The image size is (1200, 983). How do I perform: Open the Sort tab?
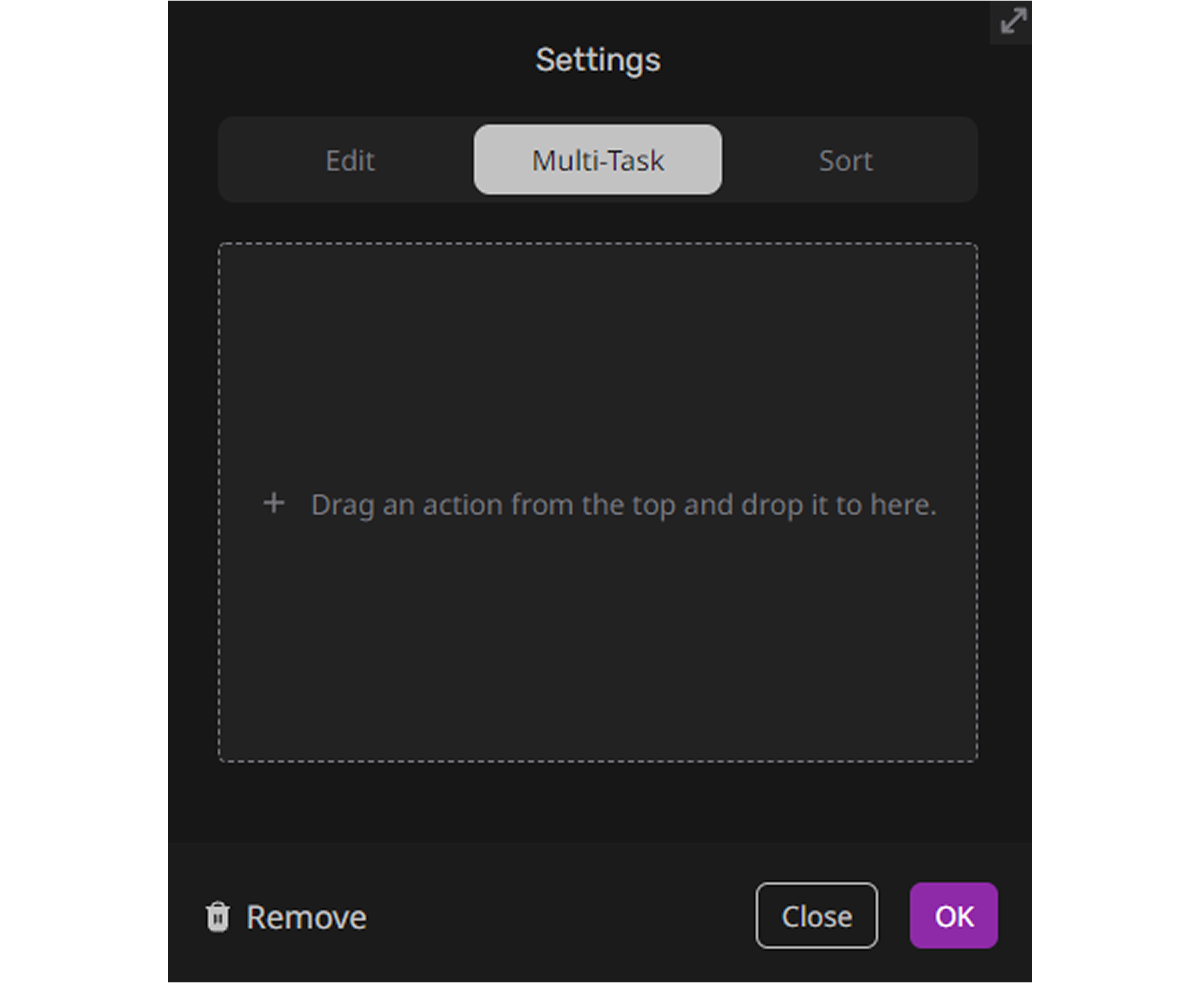[x=846, y=160]
